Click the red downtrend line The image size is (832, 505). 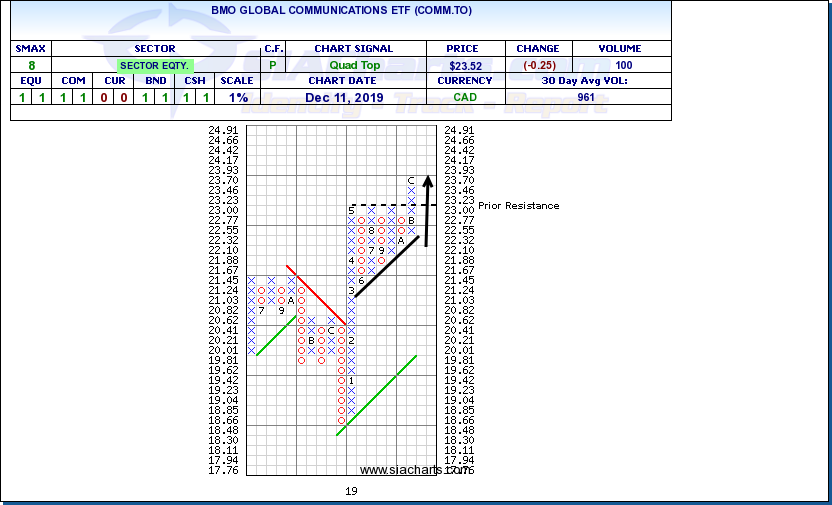[315, 294]
